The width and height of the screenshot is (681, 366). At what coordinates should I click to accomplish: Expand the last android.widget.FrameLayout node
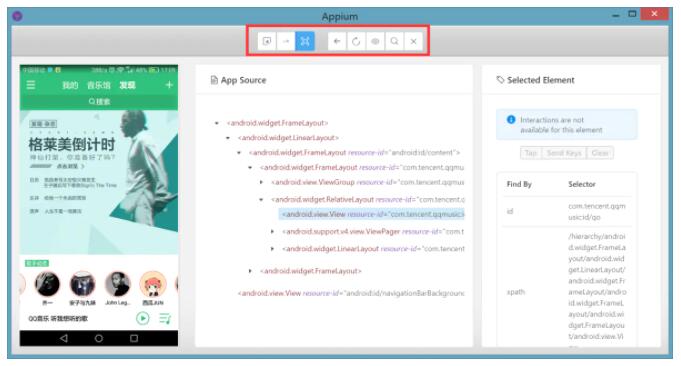[250, 271]
